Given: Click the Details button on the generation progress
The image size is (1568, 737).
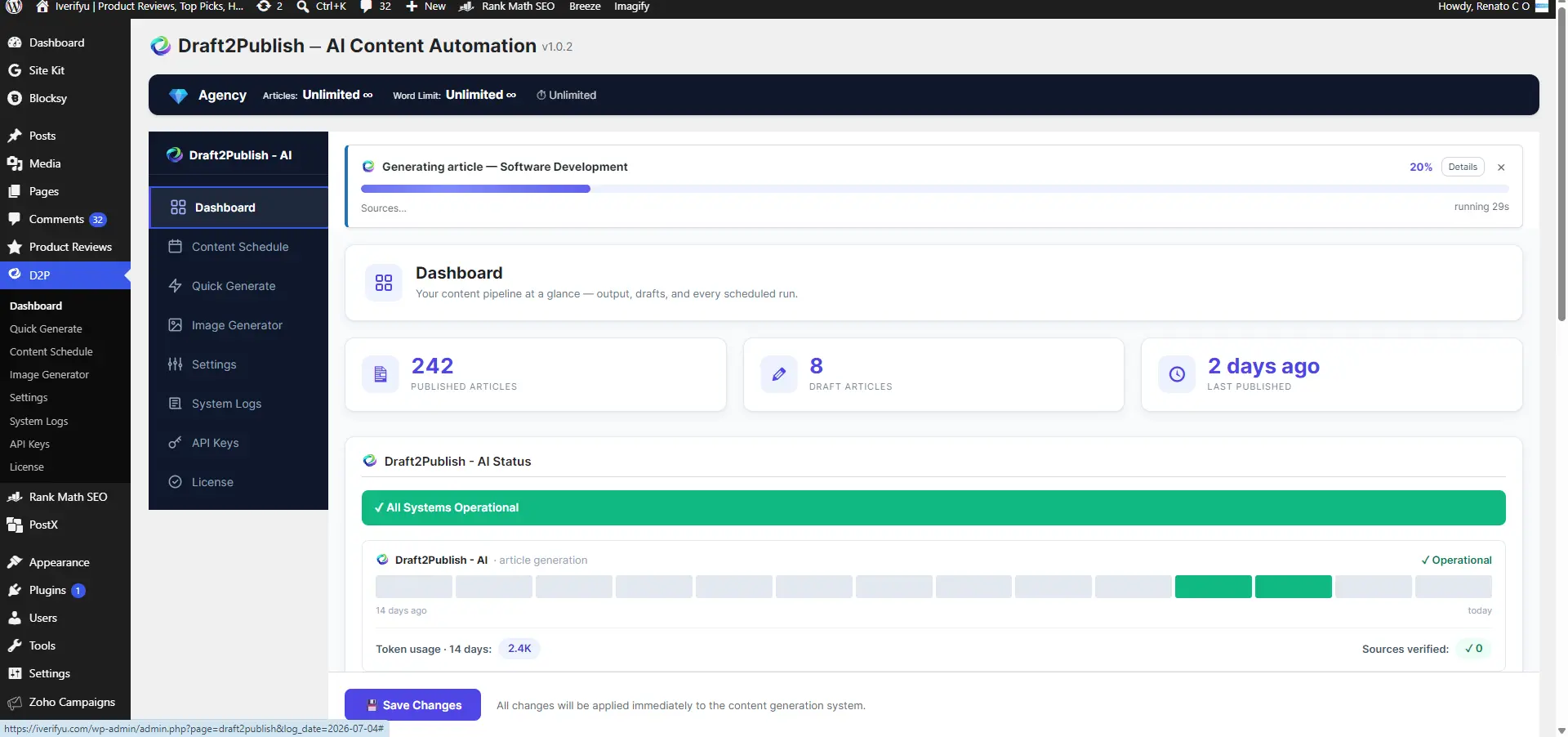Looking at the screenshot, I should 1463,167.
